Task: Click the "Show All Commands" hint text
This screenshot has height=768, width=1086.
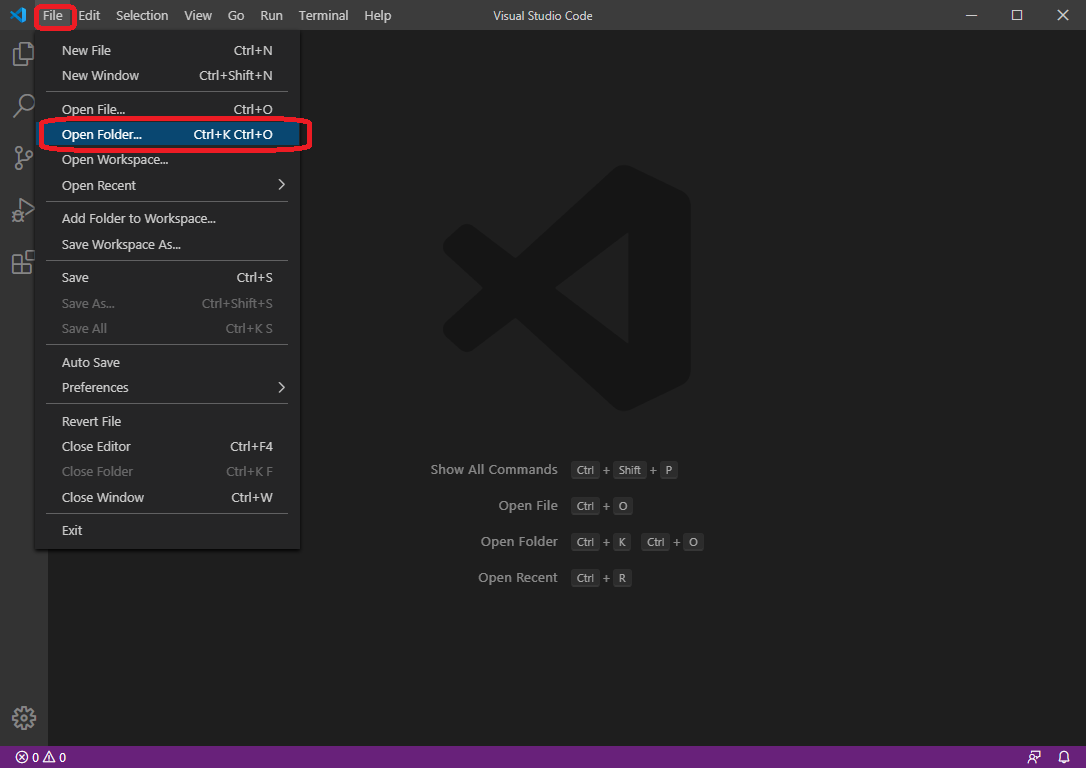Action: [494, 470]
